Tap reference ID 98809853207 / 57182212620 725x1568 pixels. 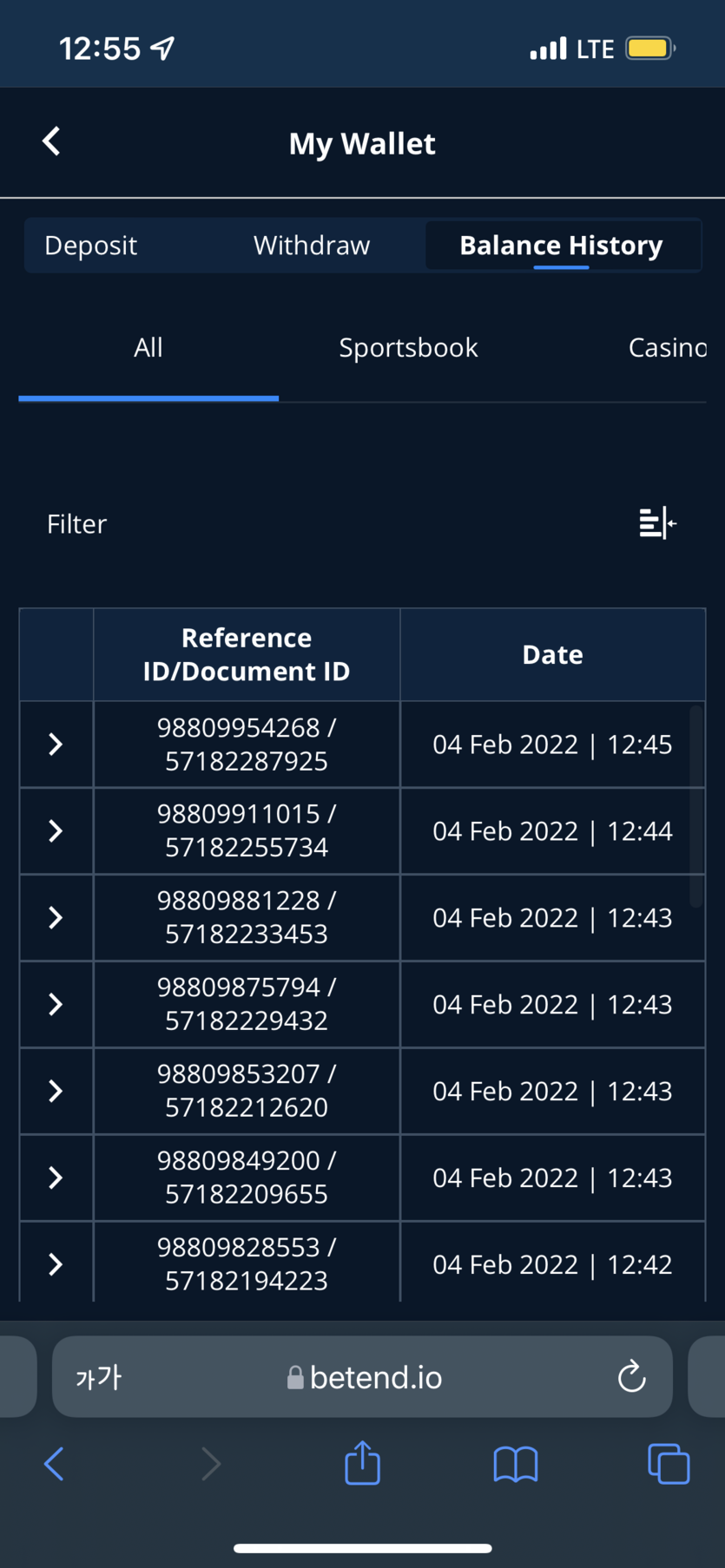click(x=247, y=1092)
